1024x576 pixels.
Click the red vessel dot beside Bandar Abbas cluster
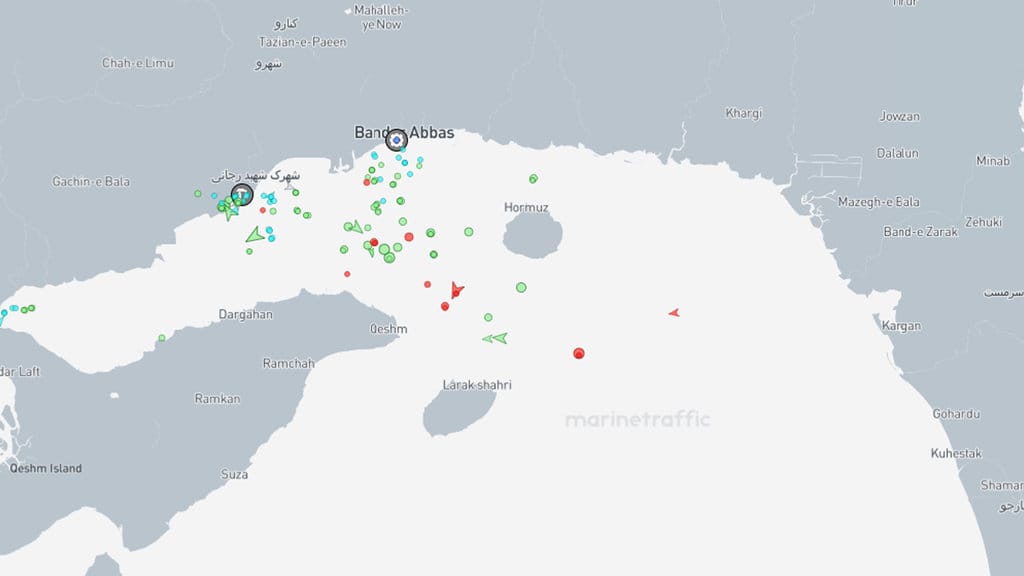[x=366, y=182]
